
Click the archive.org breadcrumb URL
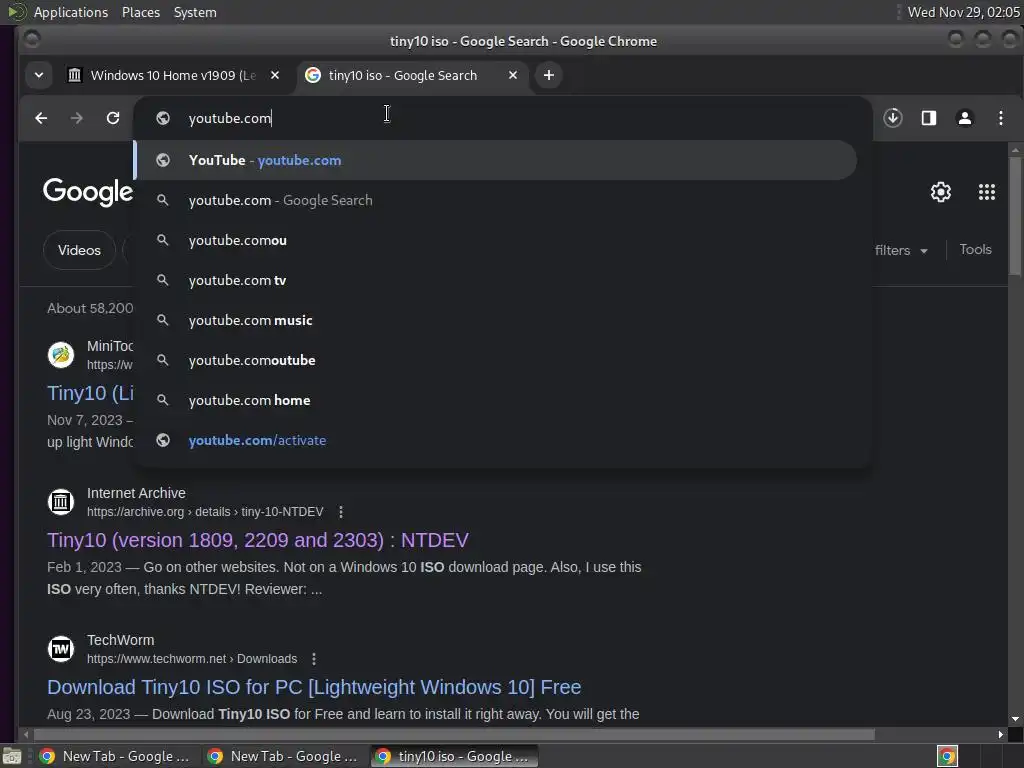pyautogui.click(x=205, y=512)
